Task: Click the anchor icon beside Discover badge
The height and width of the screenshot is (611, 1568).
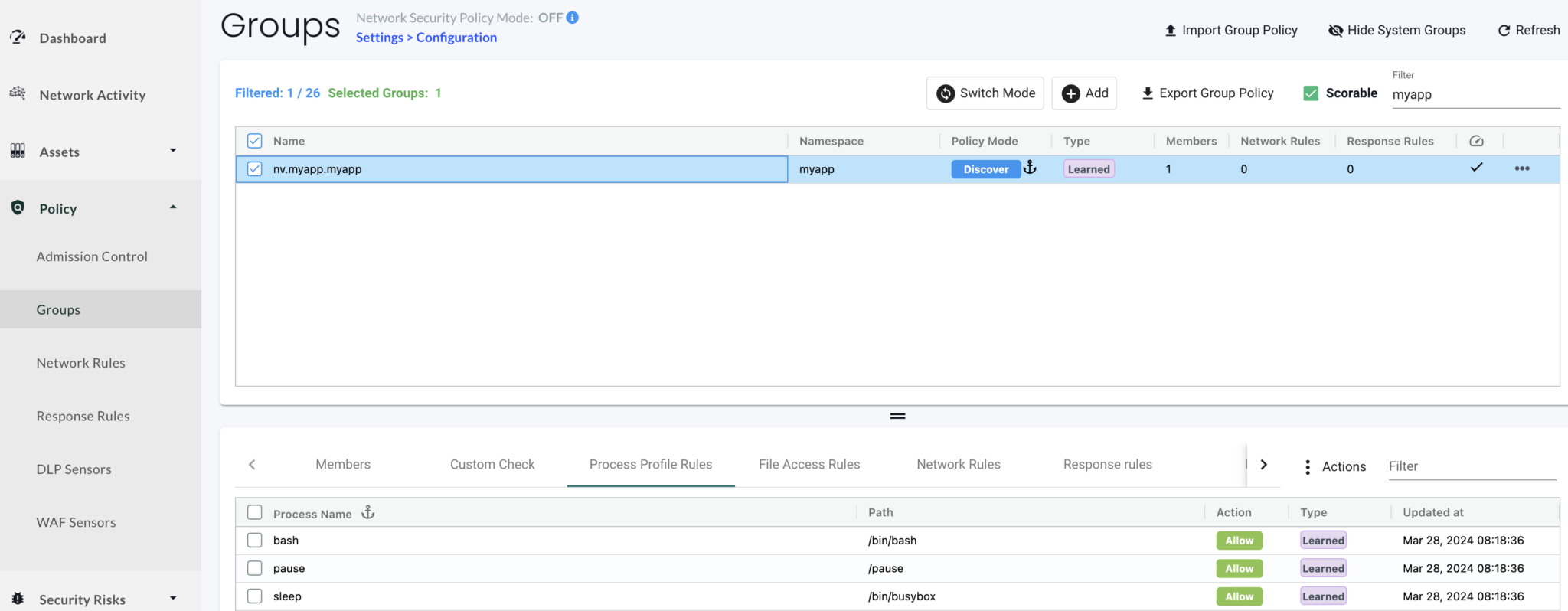Action: tap(1031, 168)
